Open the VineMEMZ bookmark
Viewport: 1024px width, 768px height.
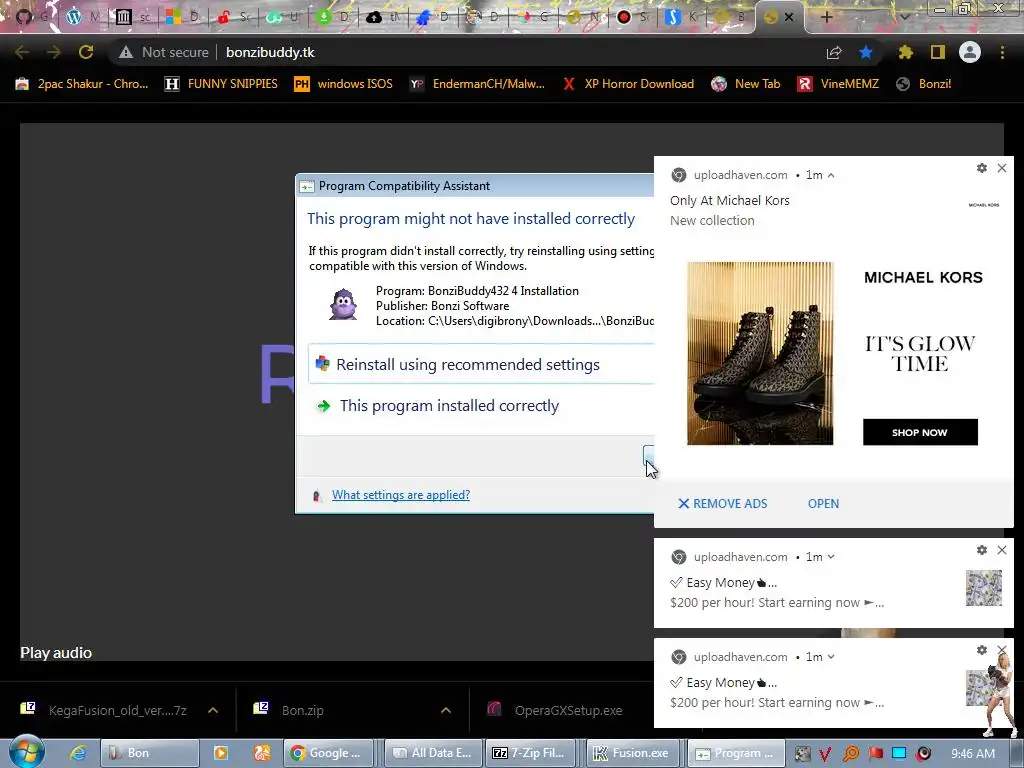[839, 84]
